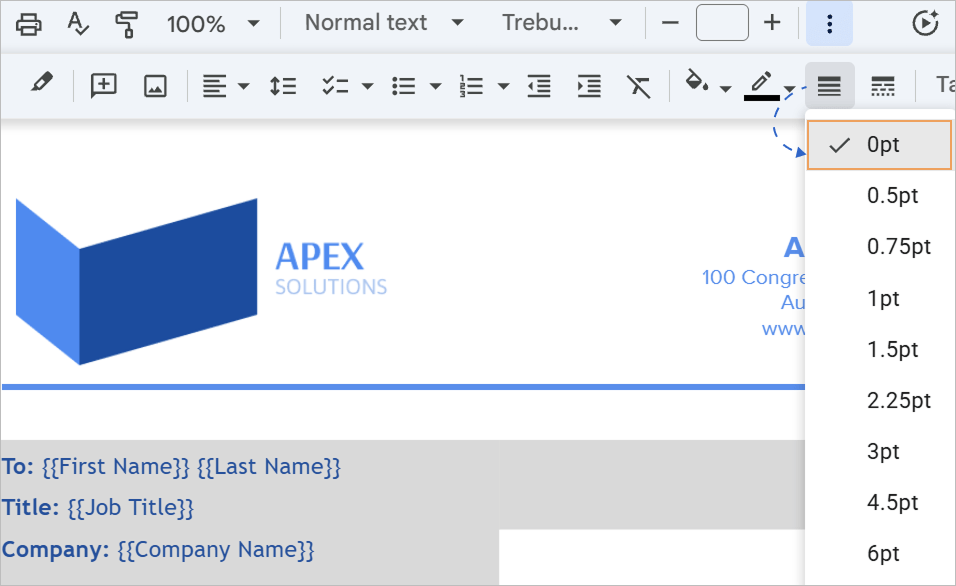The image size is (956, 586).
Task: Click the {{First Name}} placeholder
Action: click(x=116, y=467)
